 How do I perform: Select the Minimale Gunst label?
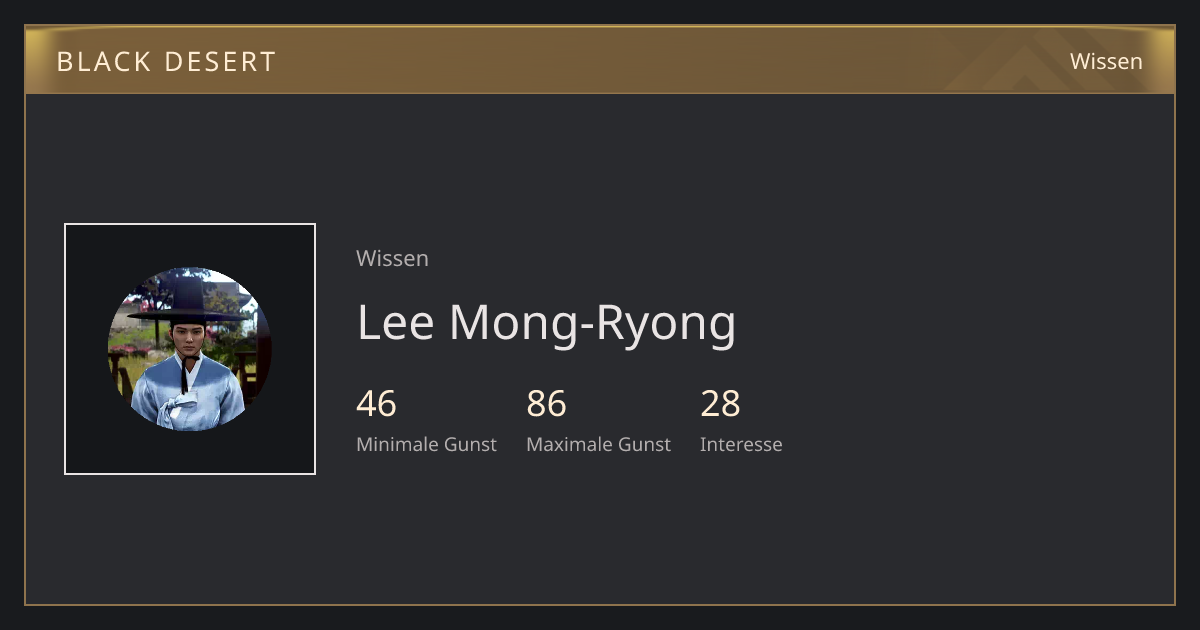click(x=426, y=444)
